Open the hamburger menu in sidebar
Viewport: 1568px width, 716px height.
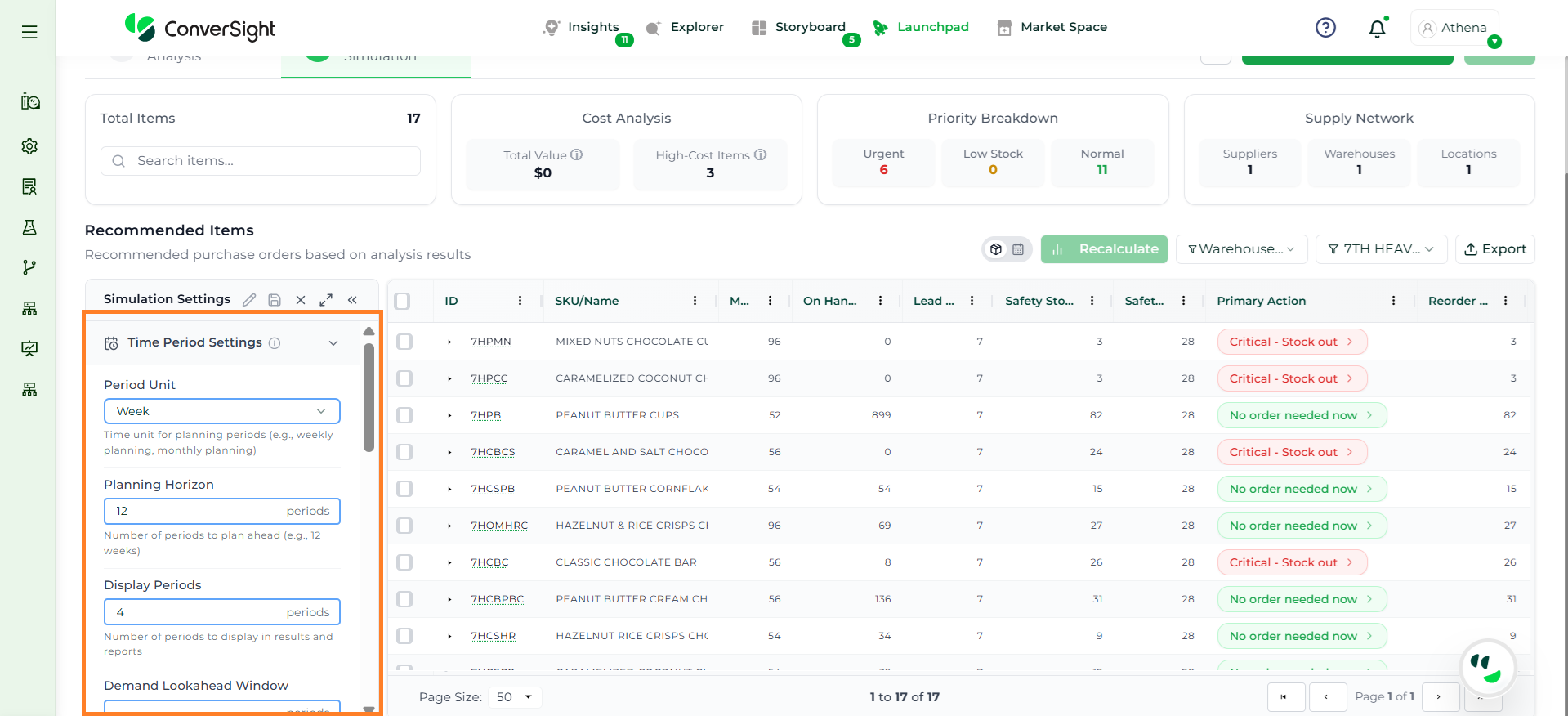coord(29,32)
